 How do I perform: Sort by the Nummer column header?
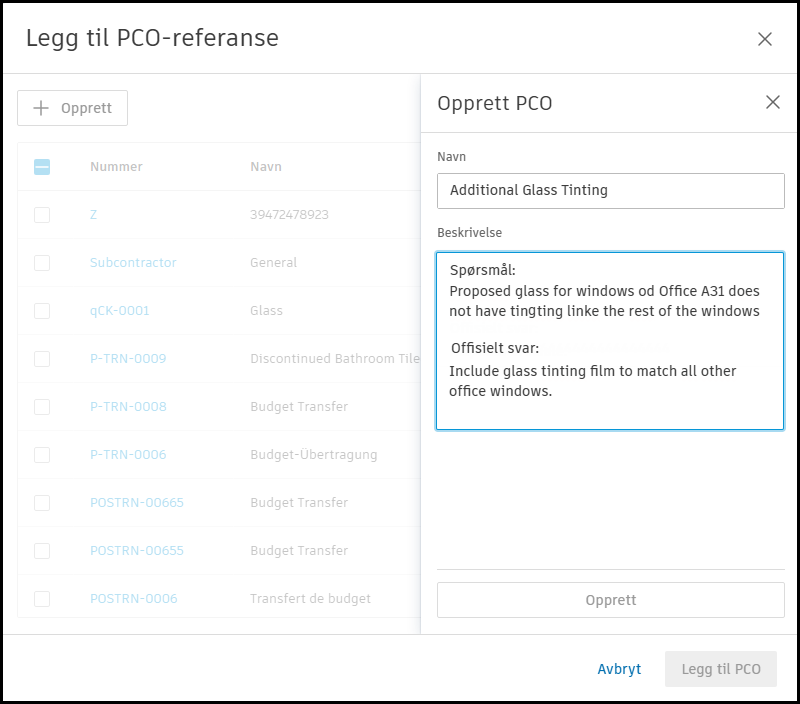[x=116, y=167]
